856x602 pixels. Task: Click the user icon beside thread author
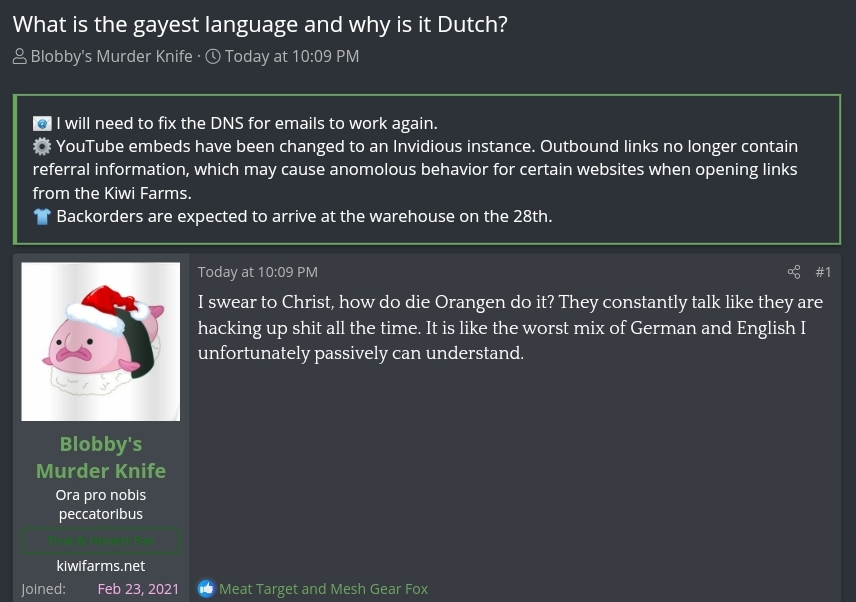click(x=20, y=57)
